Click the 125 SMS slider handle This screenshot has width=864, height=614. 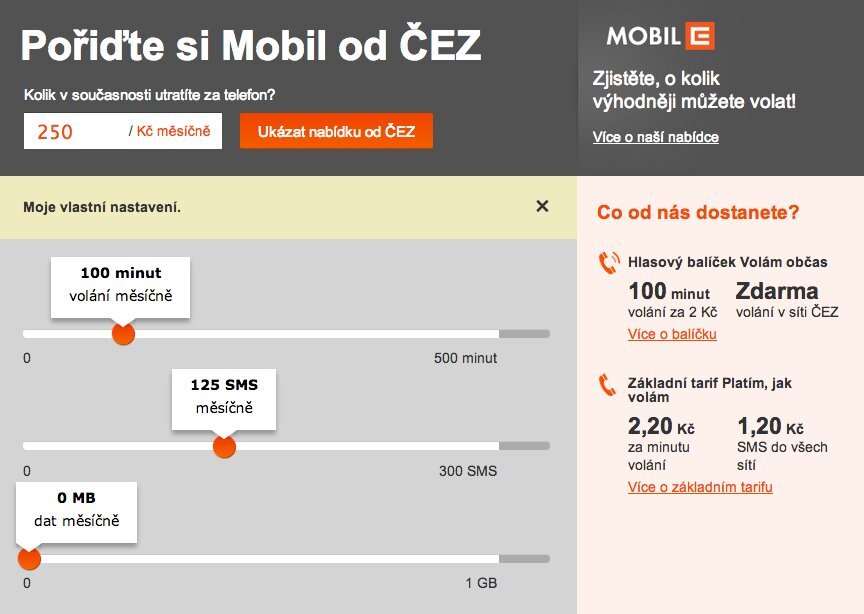tap(224, 446)
